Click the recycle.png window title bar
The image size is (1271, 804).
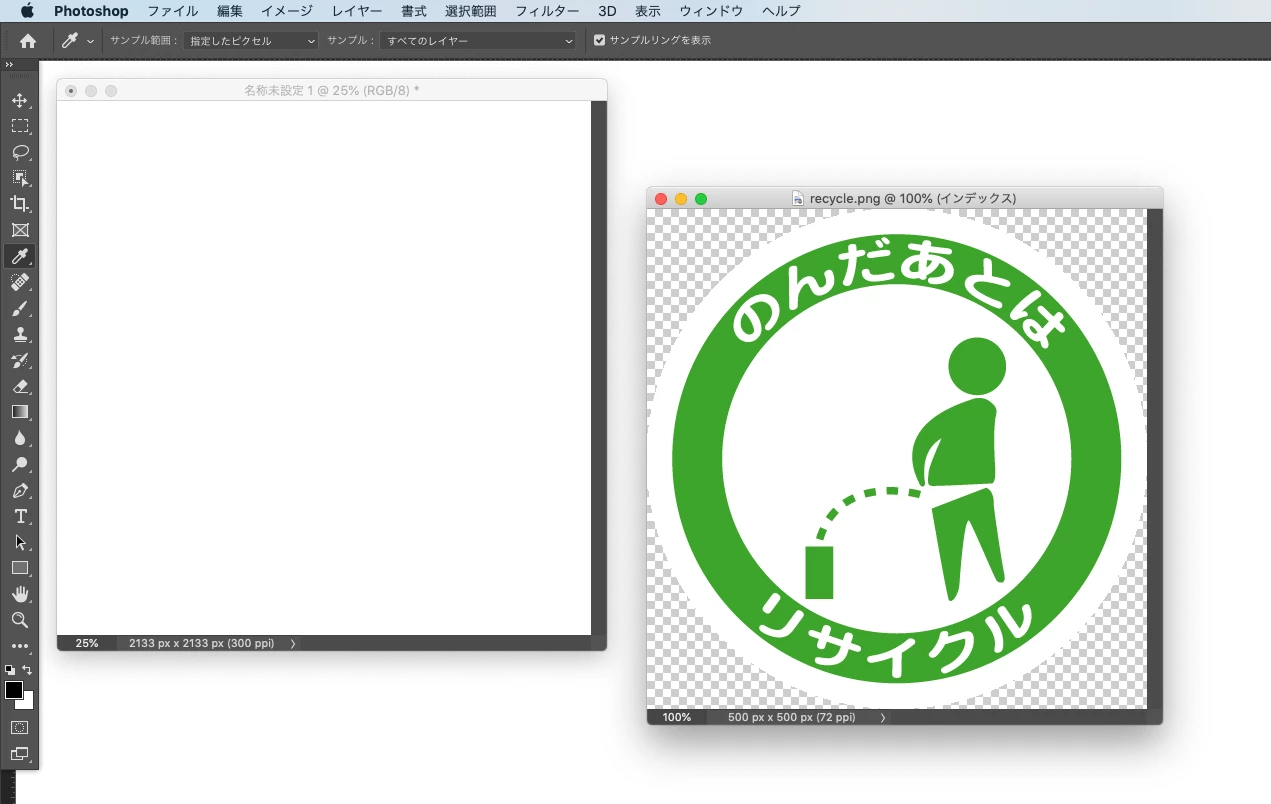(x=904, y=198)
